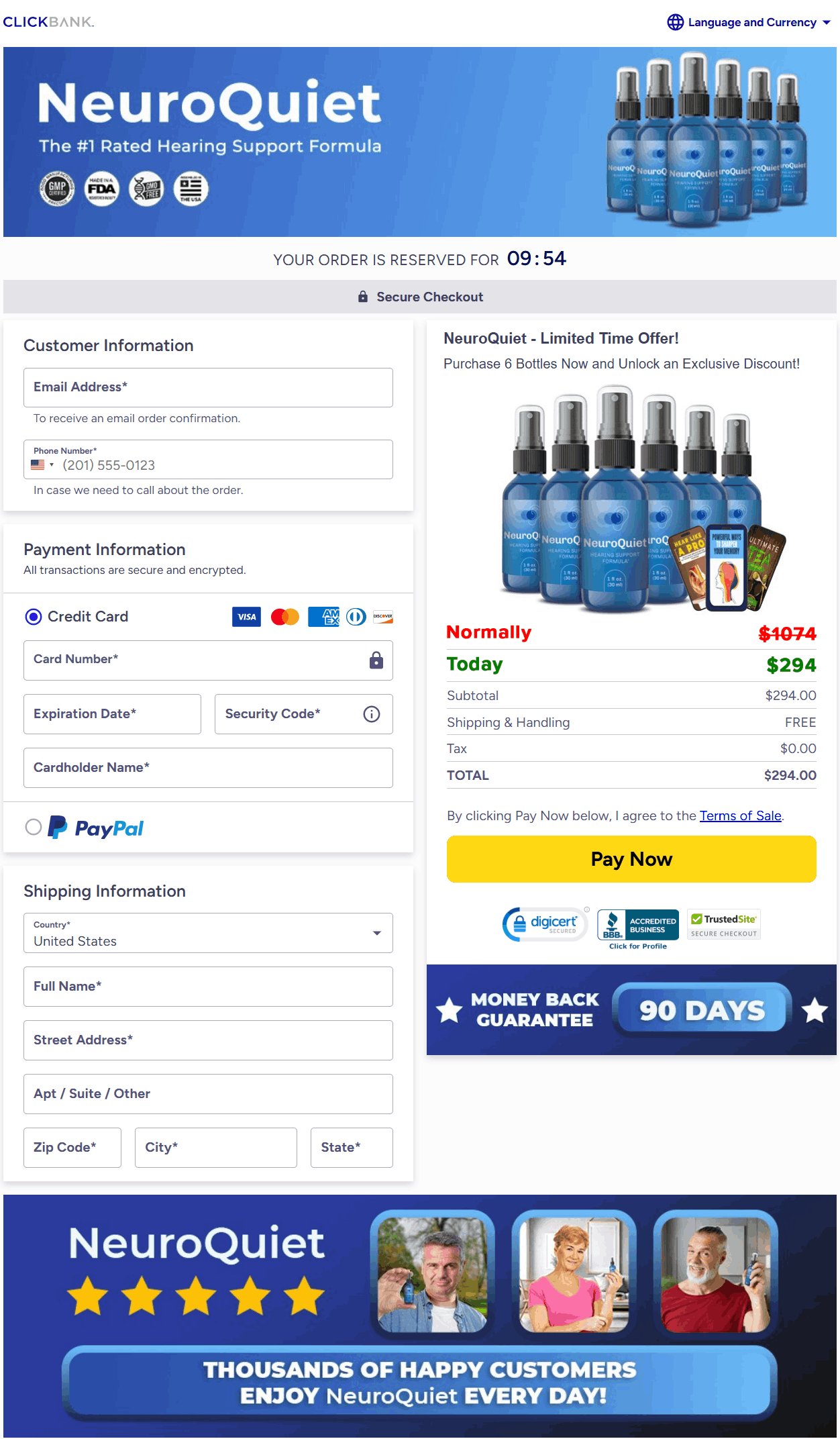Image resolution: width=840 pixels, height=1439 pixels.
Task: Open the Country dropdown
Action: pyautogui.click(x=208, y=933)
